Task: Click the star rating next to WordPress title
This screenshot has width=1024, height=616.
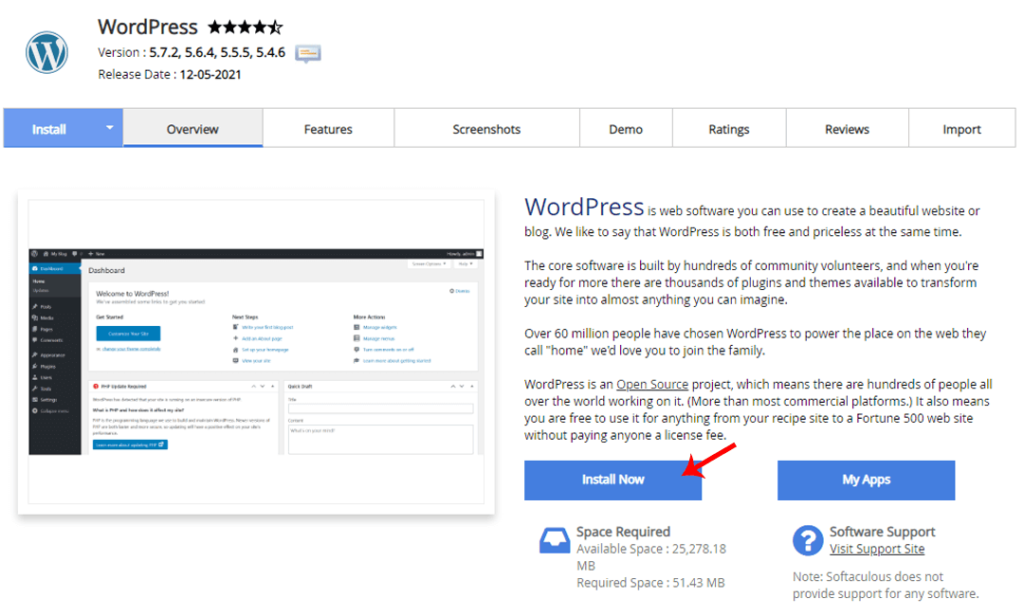Action: coord(246,27)
